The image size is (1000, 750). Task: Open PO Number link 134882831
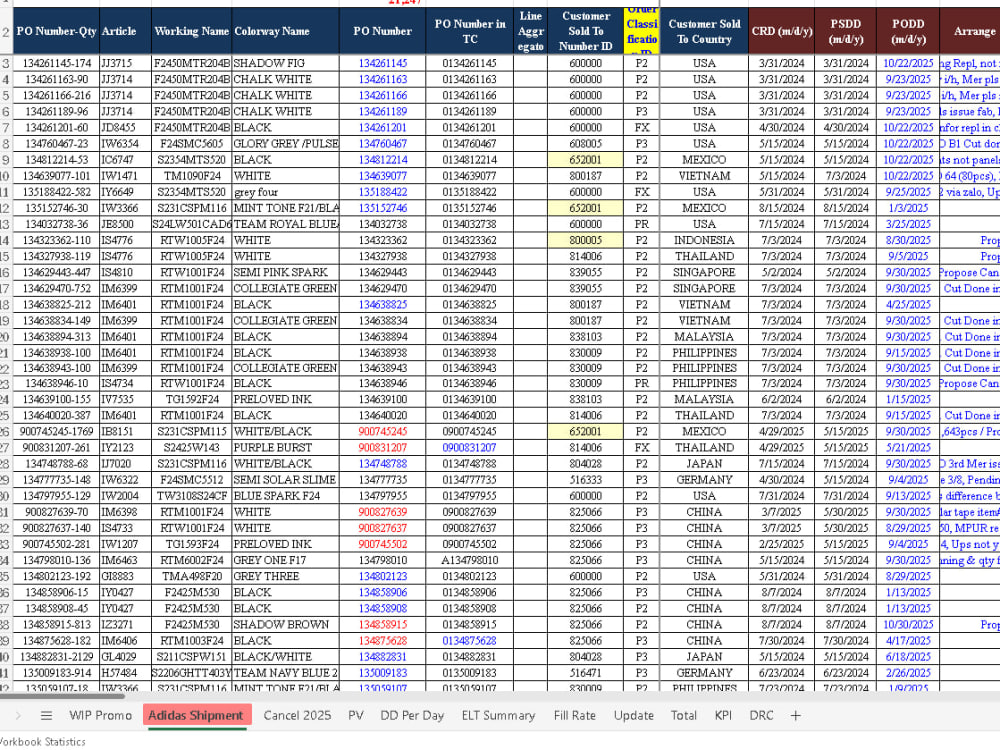(383, 656)
